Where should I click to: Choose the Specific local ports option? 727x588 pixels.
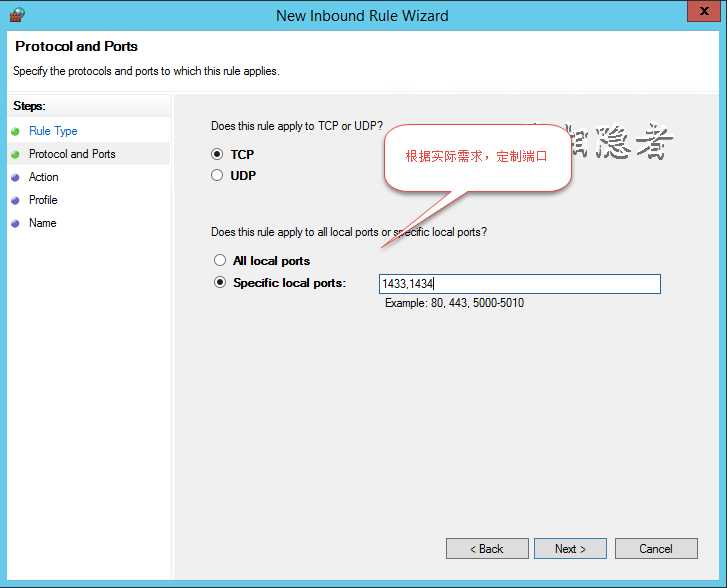[x=220, y=282]
